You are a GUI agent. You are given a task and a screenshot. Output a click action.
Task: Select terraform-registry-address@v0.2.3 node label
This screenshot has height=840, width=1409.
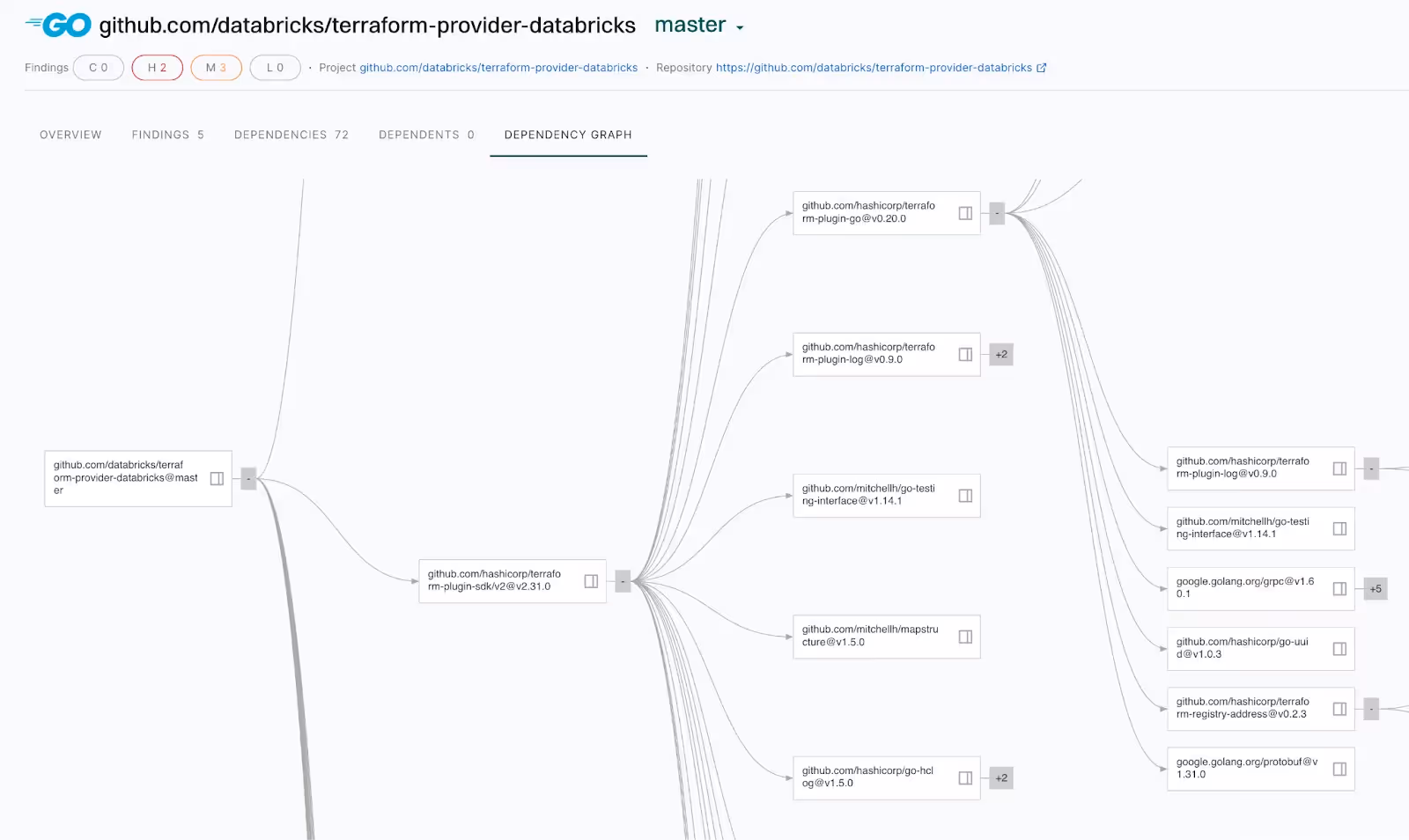(1243, 708)
